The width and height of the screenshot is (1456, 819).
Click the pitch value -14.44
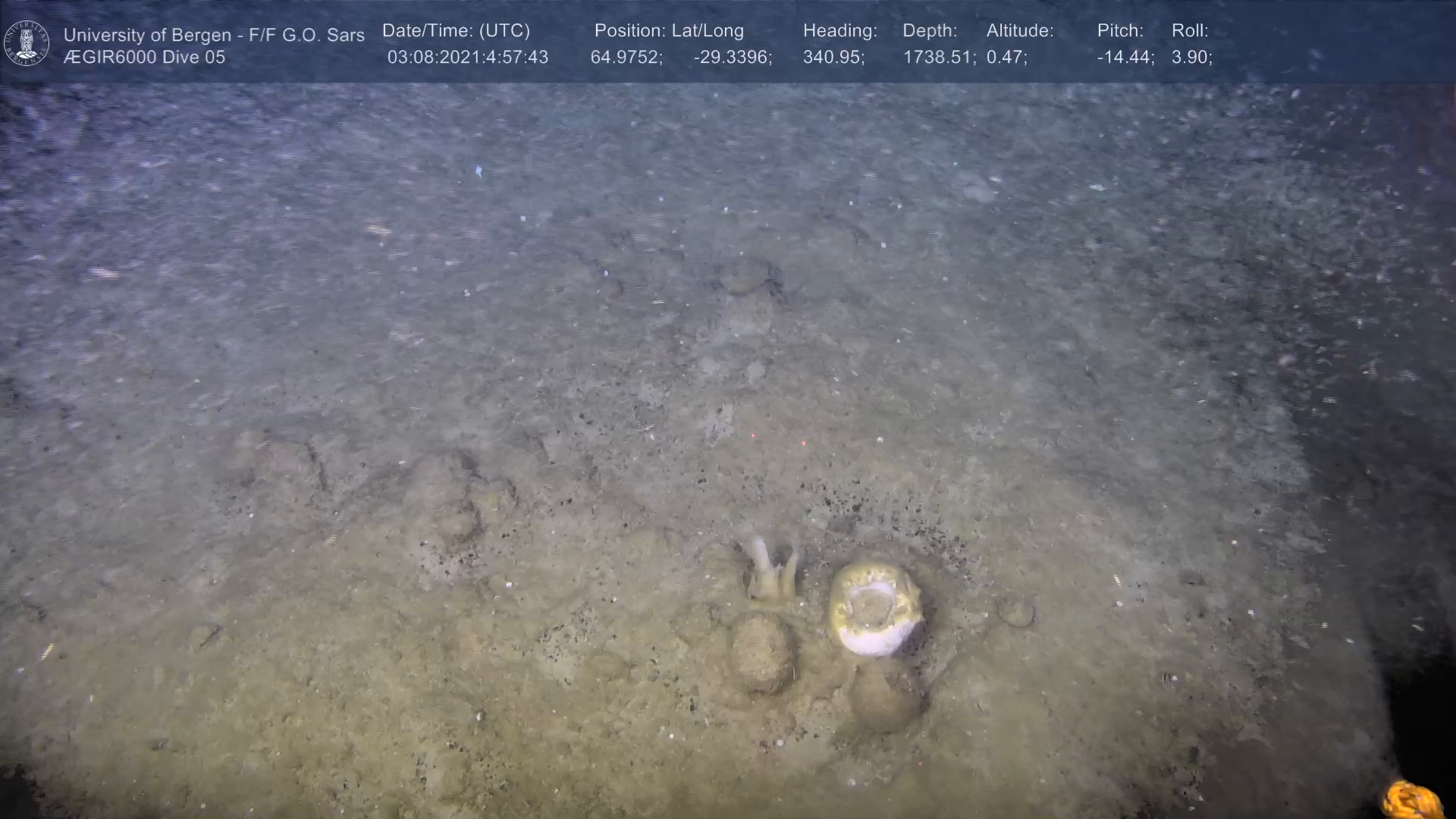pyautogui.click(x=1125, y=58)
